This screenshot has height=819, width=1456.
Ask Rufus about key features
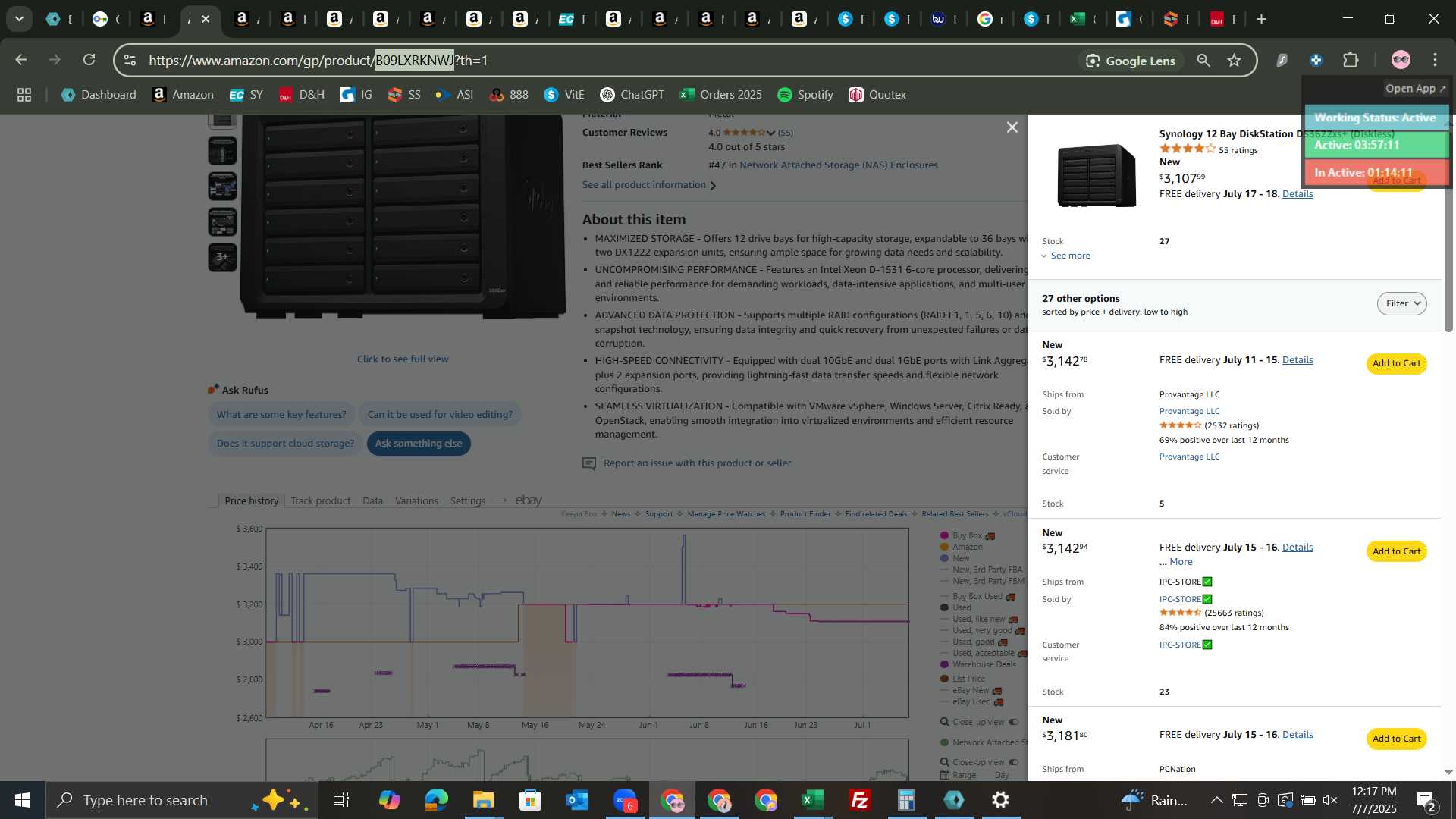point(281,415)
